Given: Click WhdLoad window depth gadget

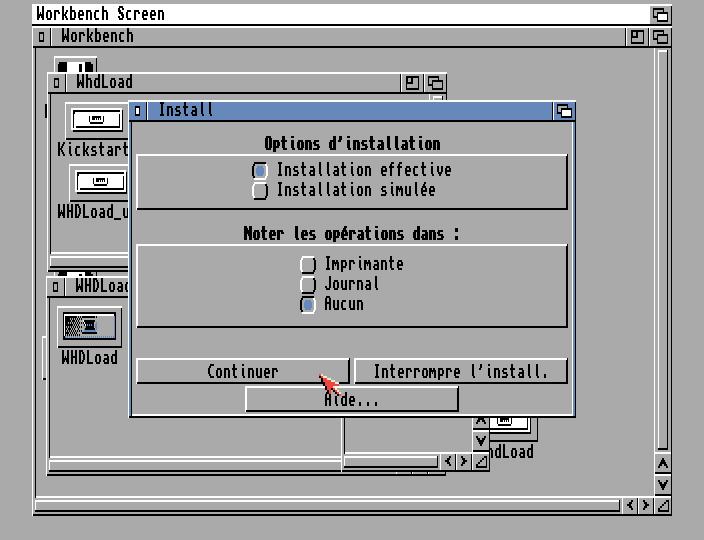Looking at the screenshot, I should click(x=435, y=83).
